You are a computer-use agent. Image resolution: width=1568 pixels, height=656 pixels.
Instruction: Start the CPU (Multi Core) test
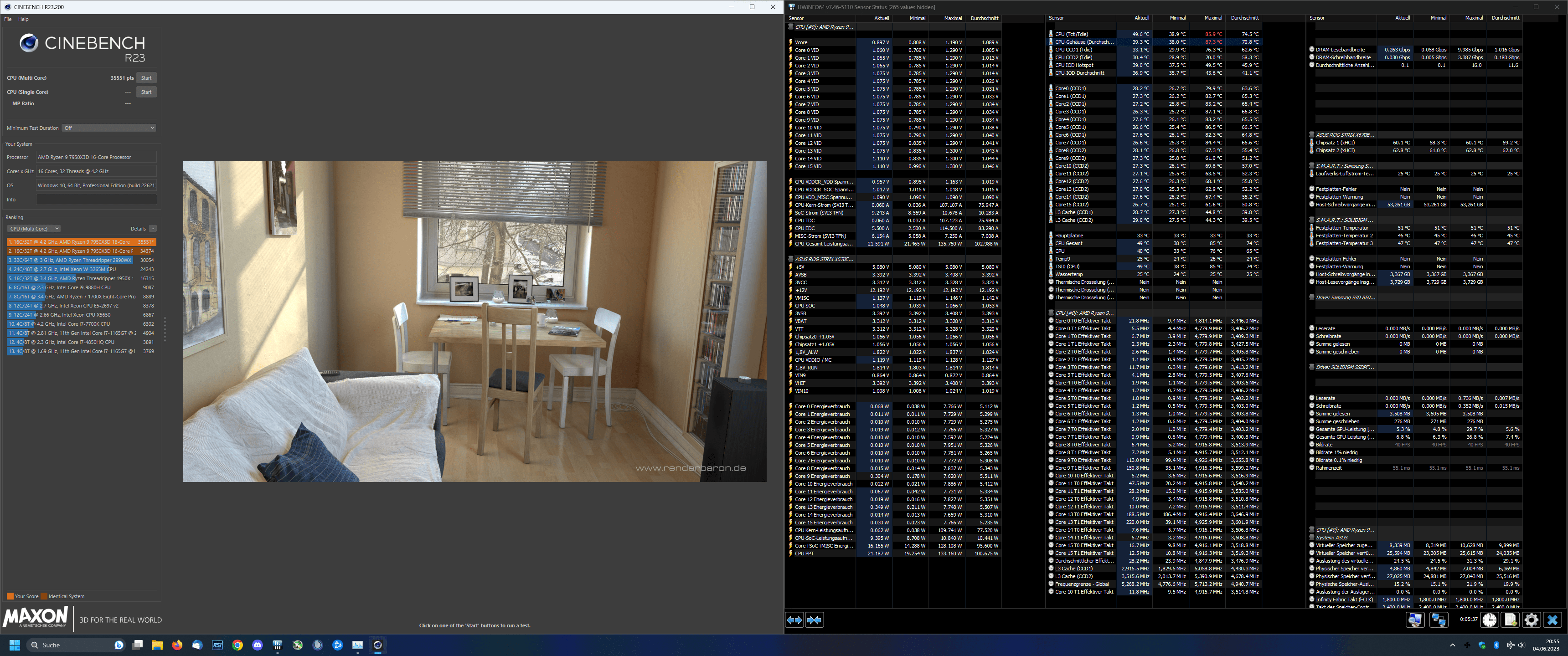146,78
